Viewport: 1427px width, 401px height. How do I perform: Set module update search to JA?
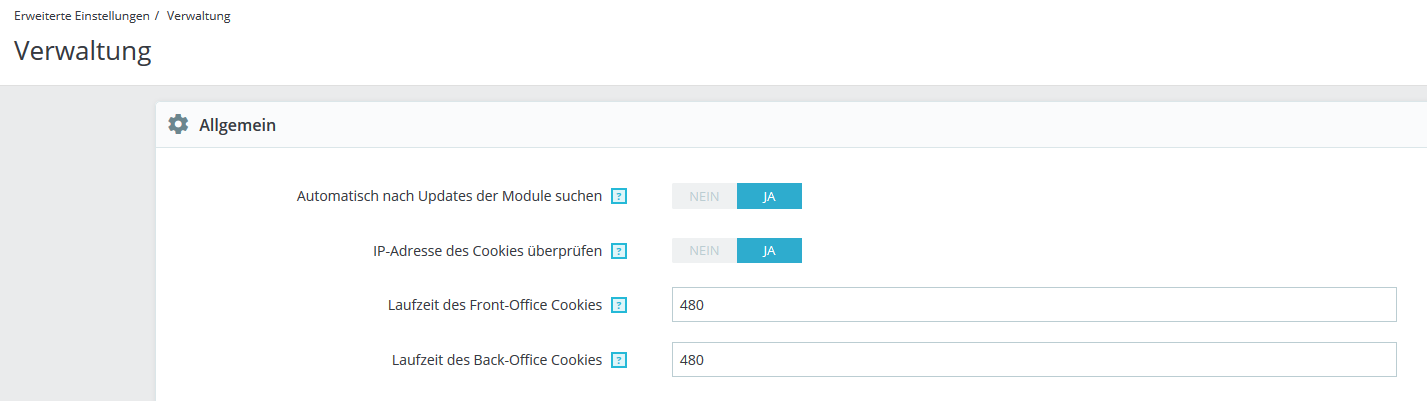click(769, 196)
